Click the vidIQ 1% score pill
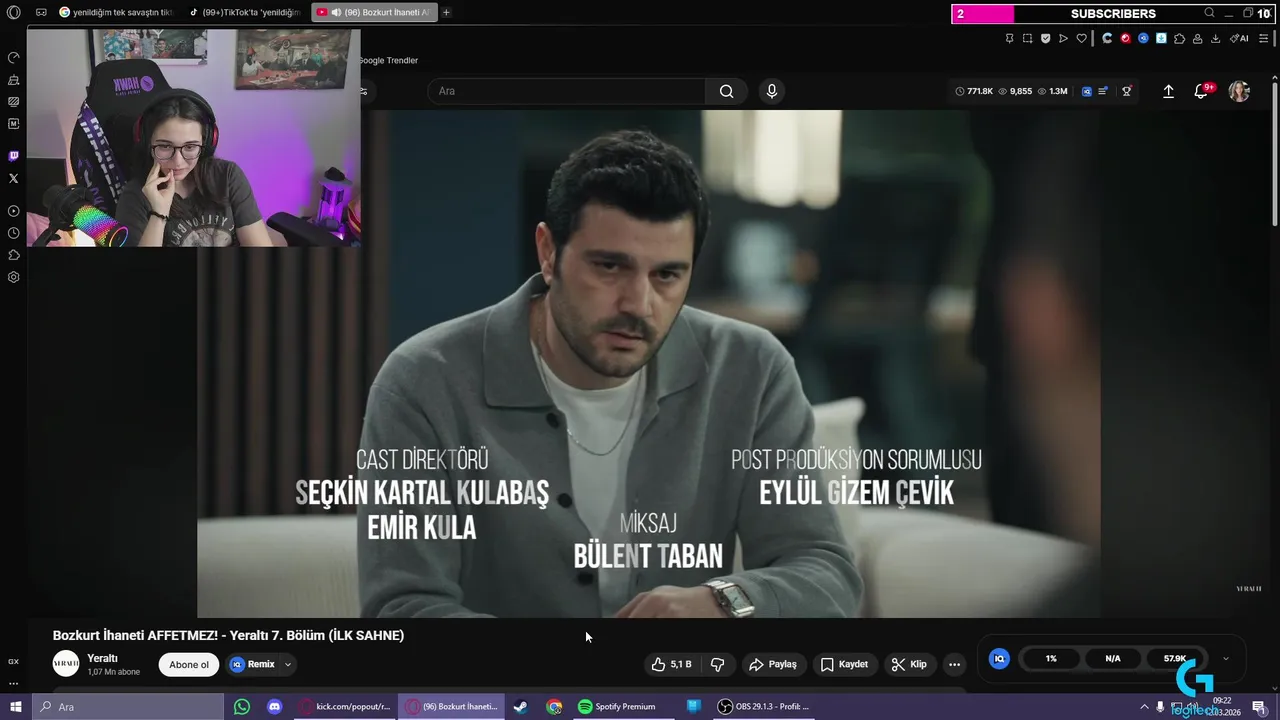 click(1051, 659)
